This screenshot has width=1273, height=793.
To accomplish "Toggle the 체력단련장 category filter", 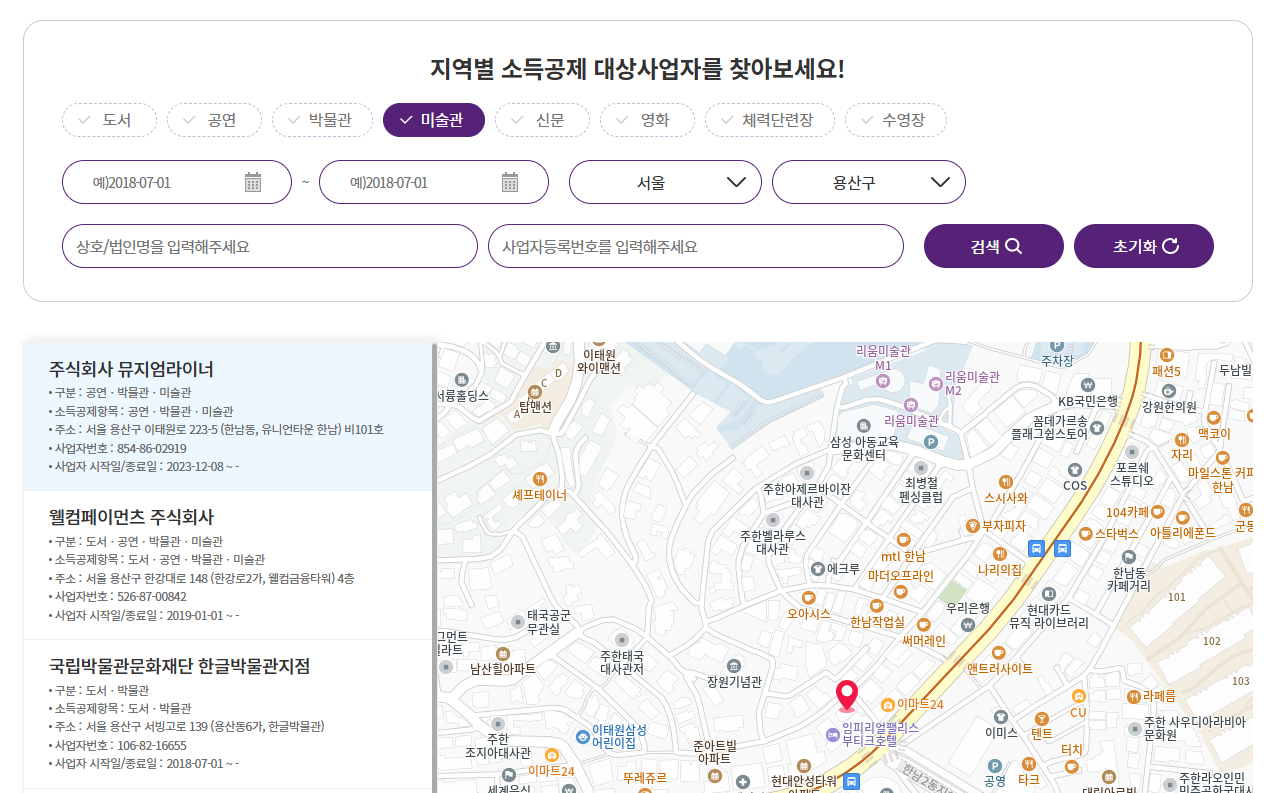I will point(770,120).
